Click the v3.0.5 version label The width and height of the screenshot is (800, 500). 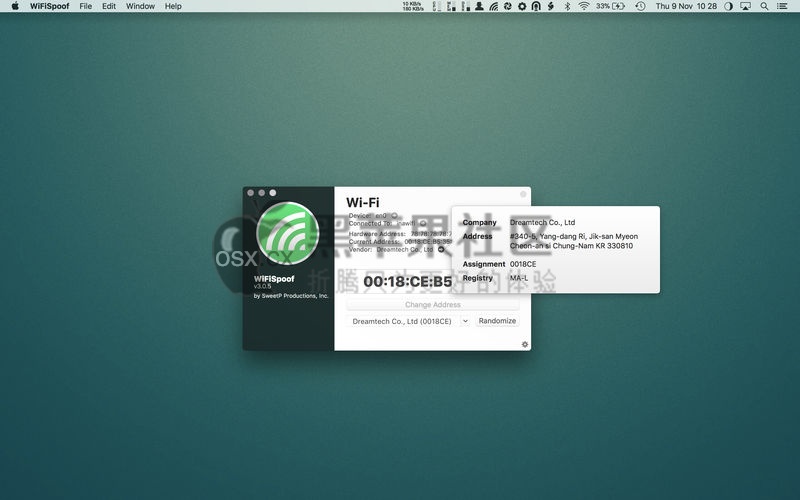tap(262, 287)
